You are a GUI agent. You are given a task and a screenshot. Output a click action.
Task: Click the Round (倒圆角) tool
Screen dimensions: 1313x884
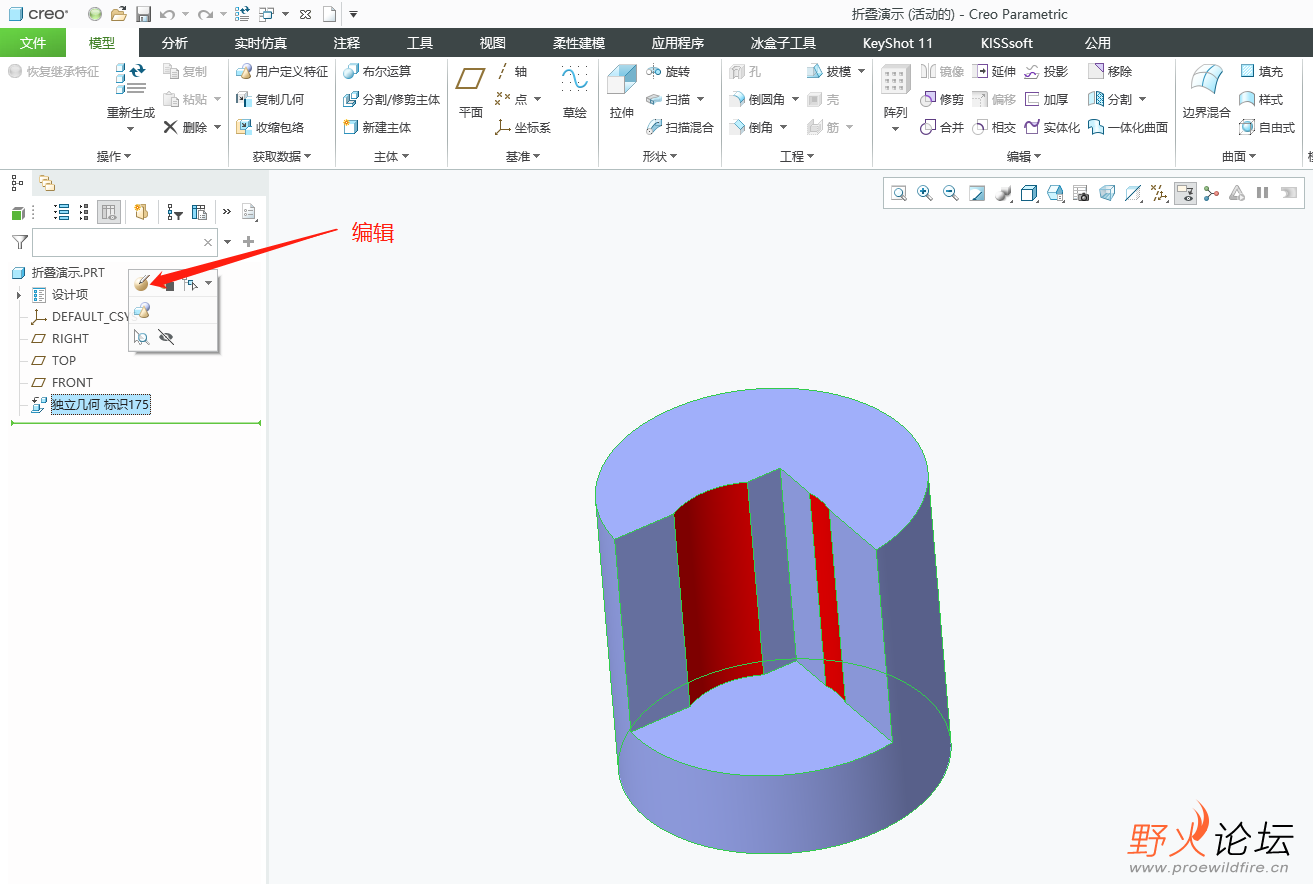pyautogui.click(x=757, y=100)
